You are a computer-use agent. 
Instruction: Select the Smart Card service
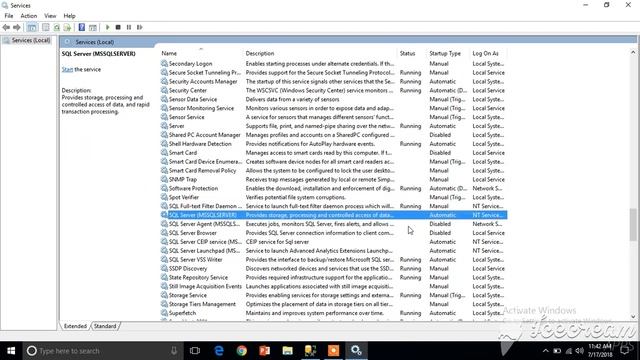333,153
